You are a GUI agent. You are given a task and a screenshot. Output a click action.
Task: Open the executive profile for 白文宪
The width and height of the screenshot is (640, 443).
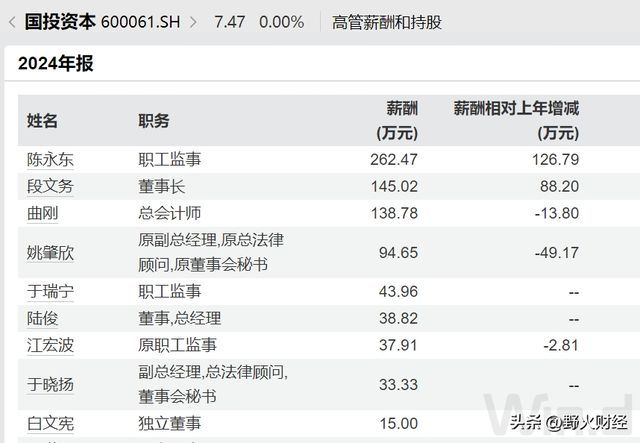click(50, 424)
